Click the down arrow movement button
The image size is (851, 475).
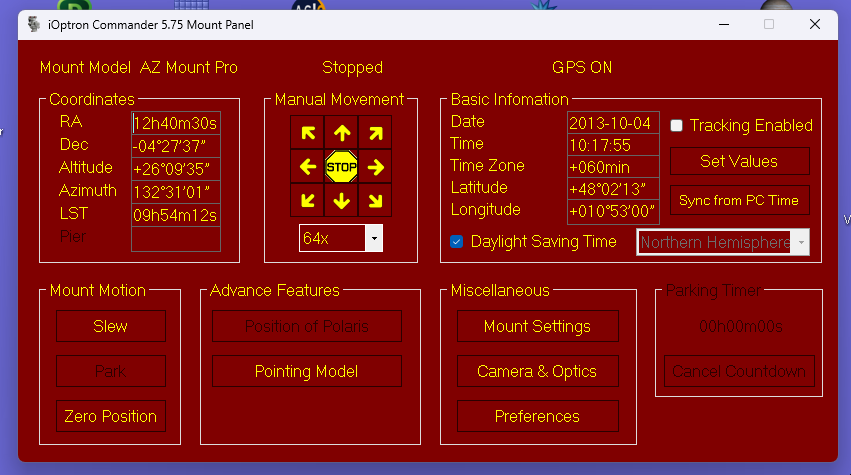[341, 200]
